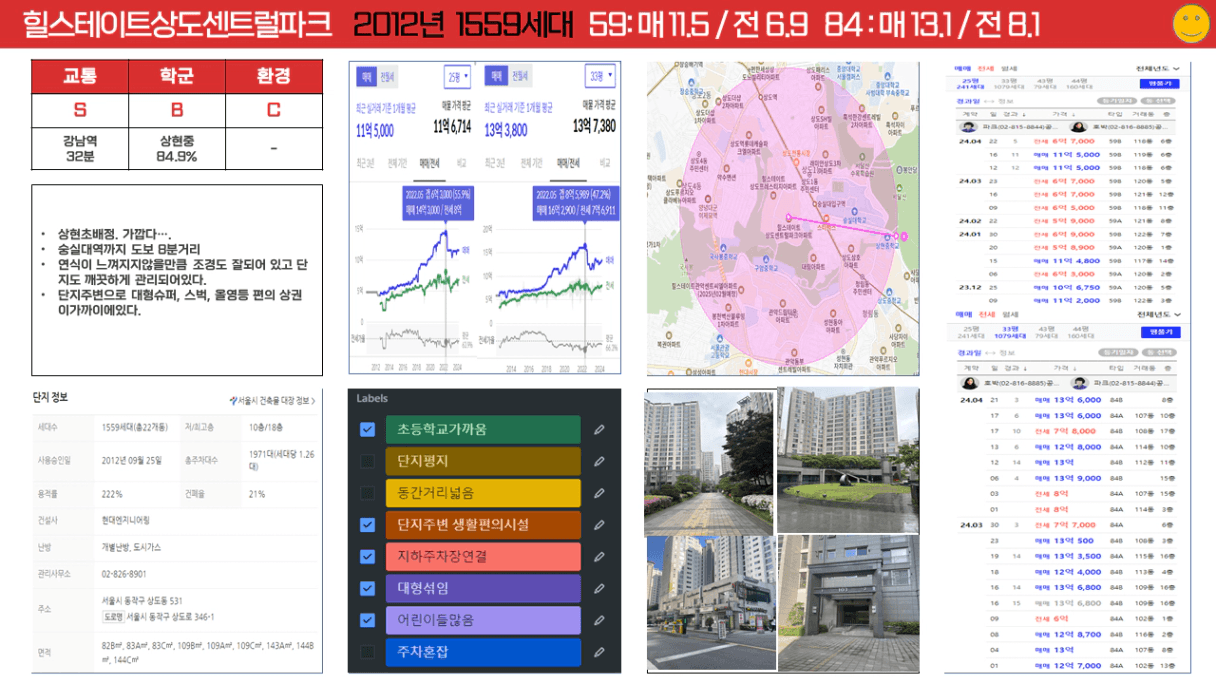Check the 동간거리넓음 label checkbox
This screenshot has width=1216, height=684.
[x=367, y=493]
